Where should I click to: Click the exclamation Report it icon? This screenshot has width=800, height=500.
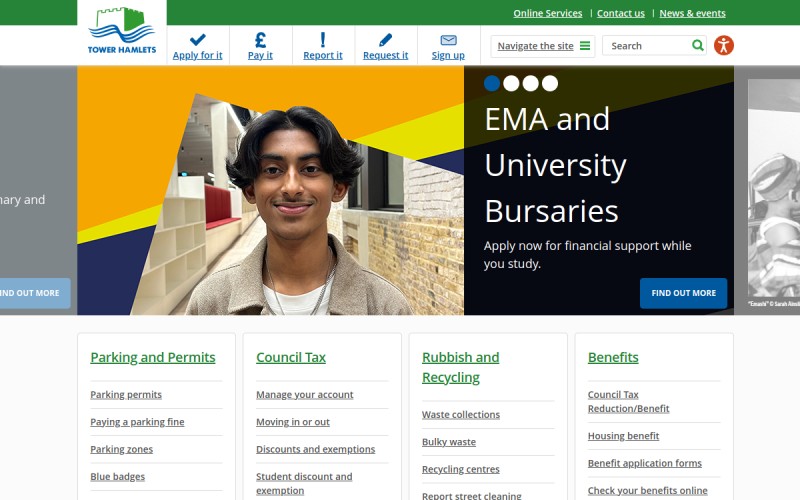click(x=322, y=39)
